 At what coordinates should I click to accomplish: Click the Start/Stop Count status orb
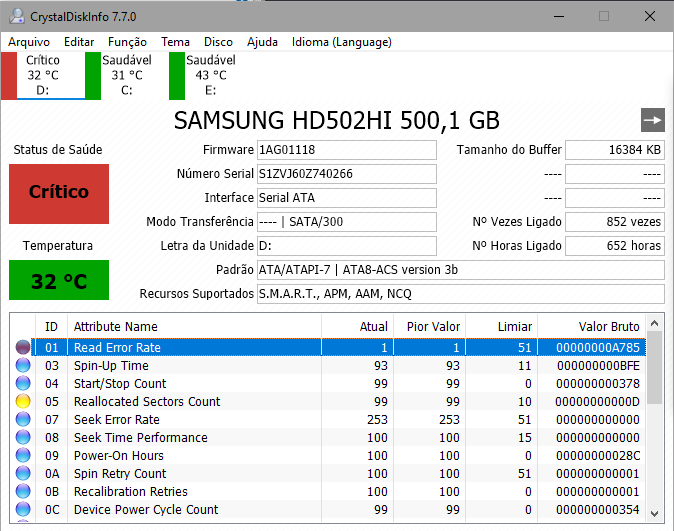pyautogui.click(x=23, y=383)
